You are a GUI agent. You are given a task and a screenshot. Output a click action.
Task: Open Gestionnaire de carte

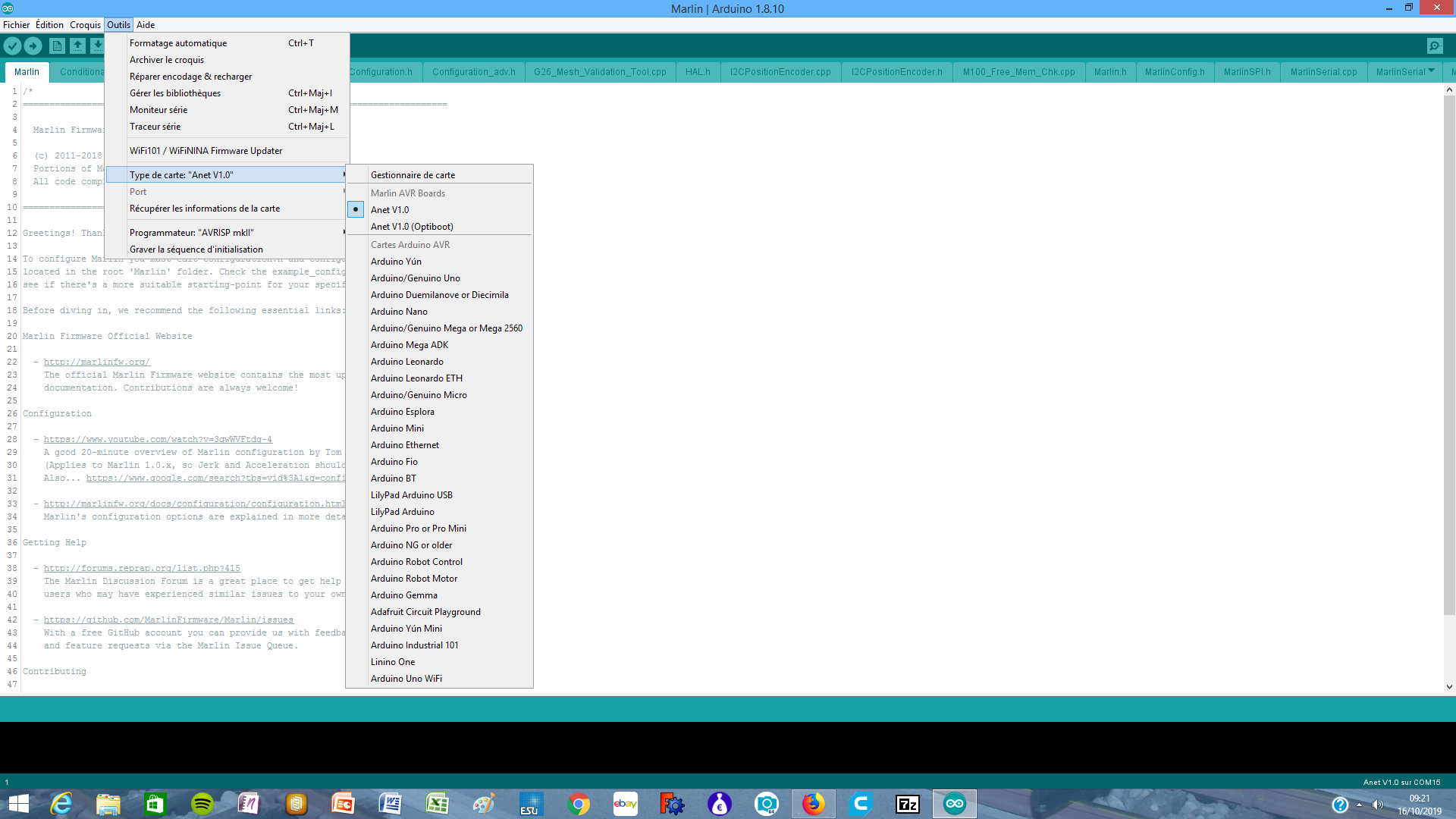pos(440,175)
